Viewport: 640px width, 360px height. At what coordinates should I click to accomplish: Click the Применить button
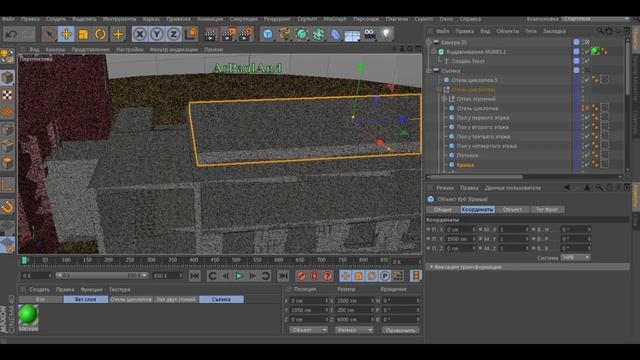400,330
